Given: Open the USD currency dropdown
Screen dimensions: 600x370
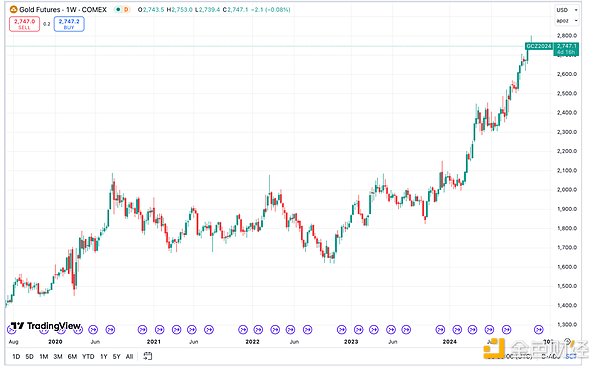Looking at the screenshot, I should (567, 10).
